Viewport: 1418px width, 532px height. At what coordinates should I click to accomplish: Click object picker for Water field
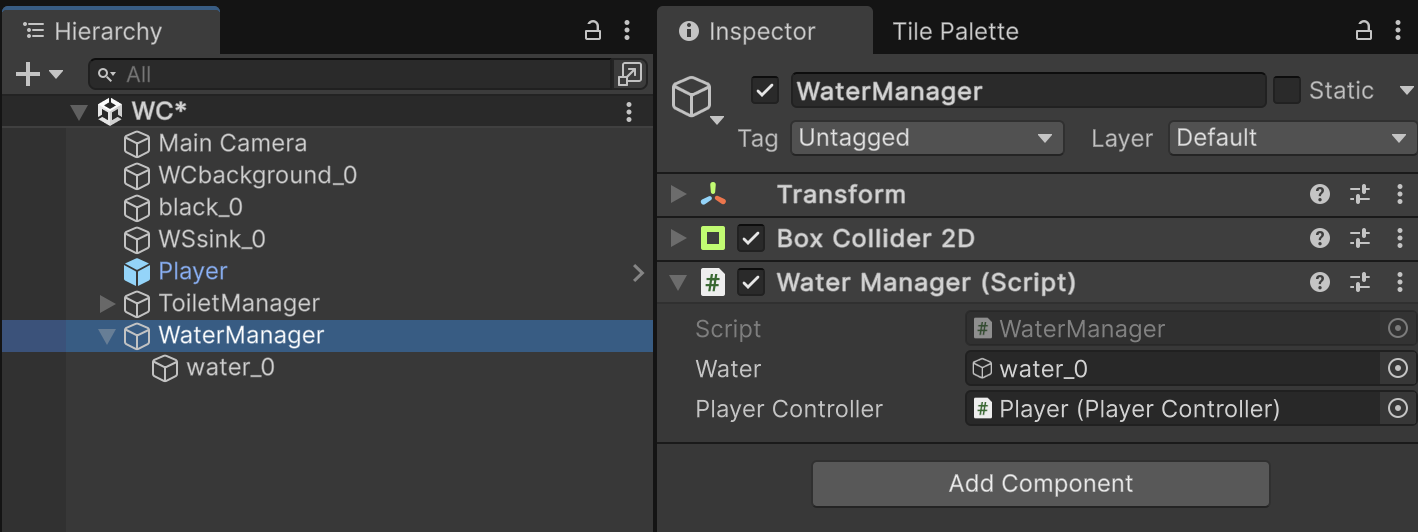tap(1398, 369)
